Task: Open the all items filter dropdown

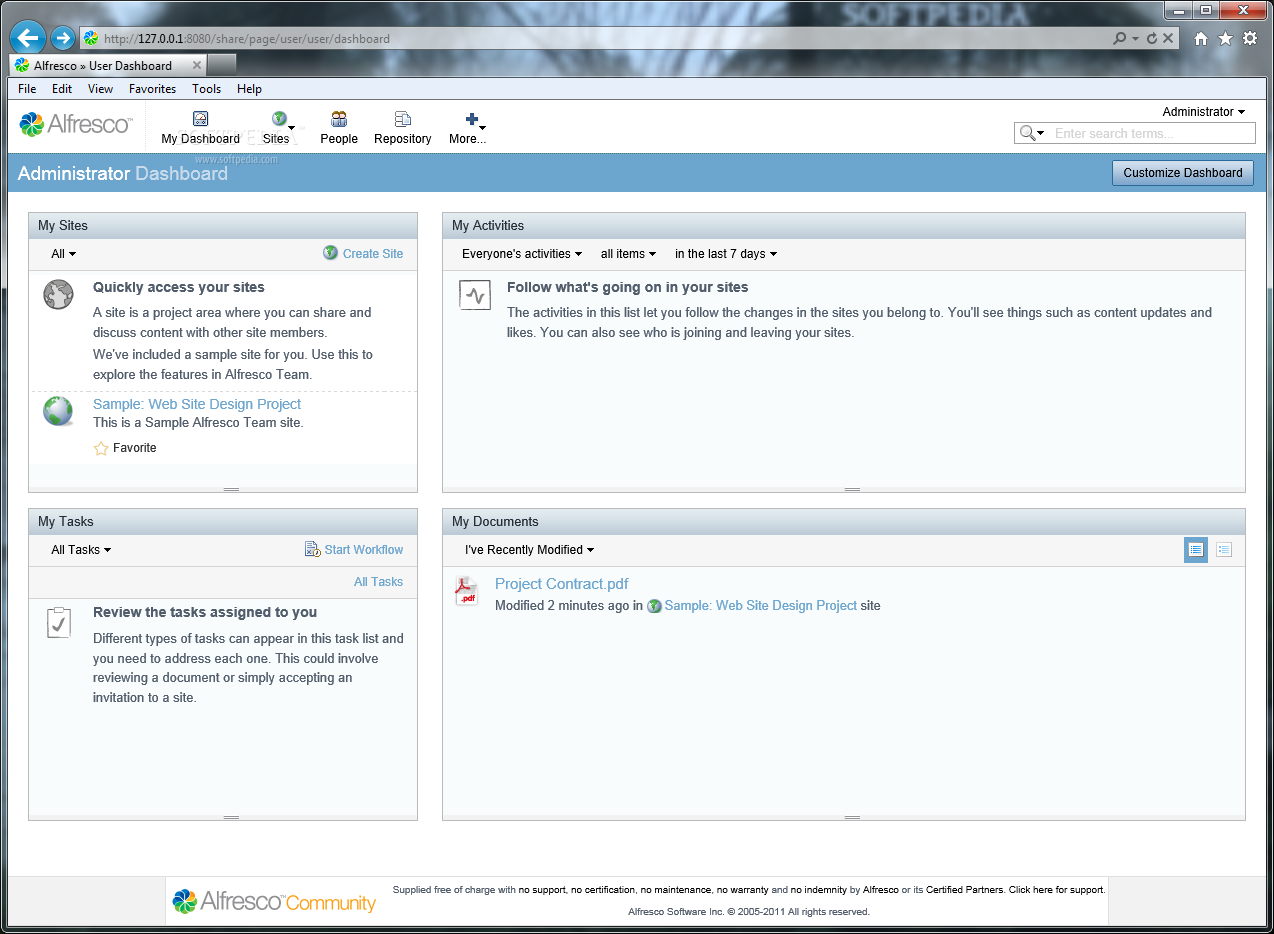Action: [x=628, y=254]
